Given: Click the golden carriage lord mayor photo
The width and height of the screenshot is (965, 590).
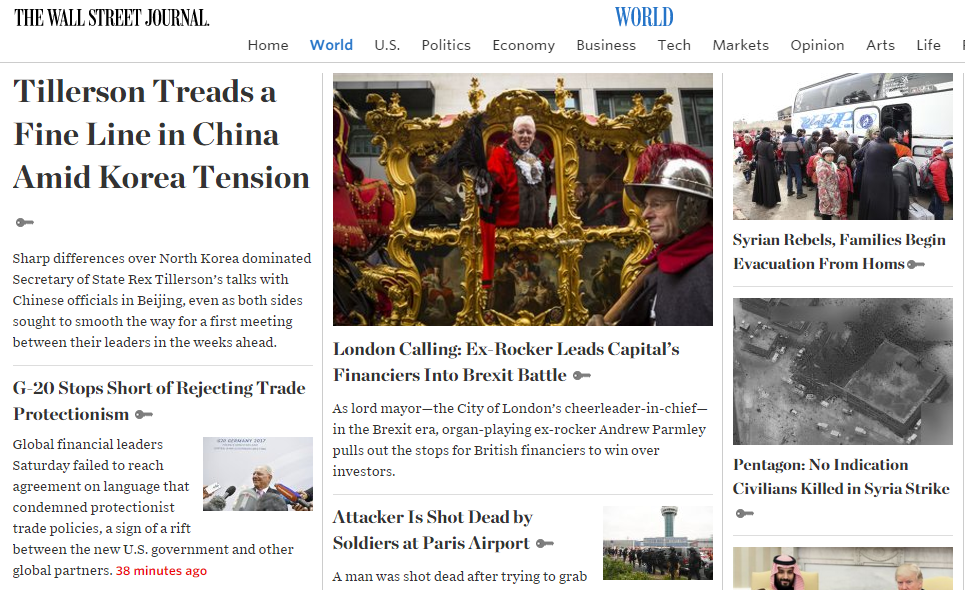Looking at the screenshot, I should click(523, 199).
